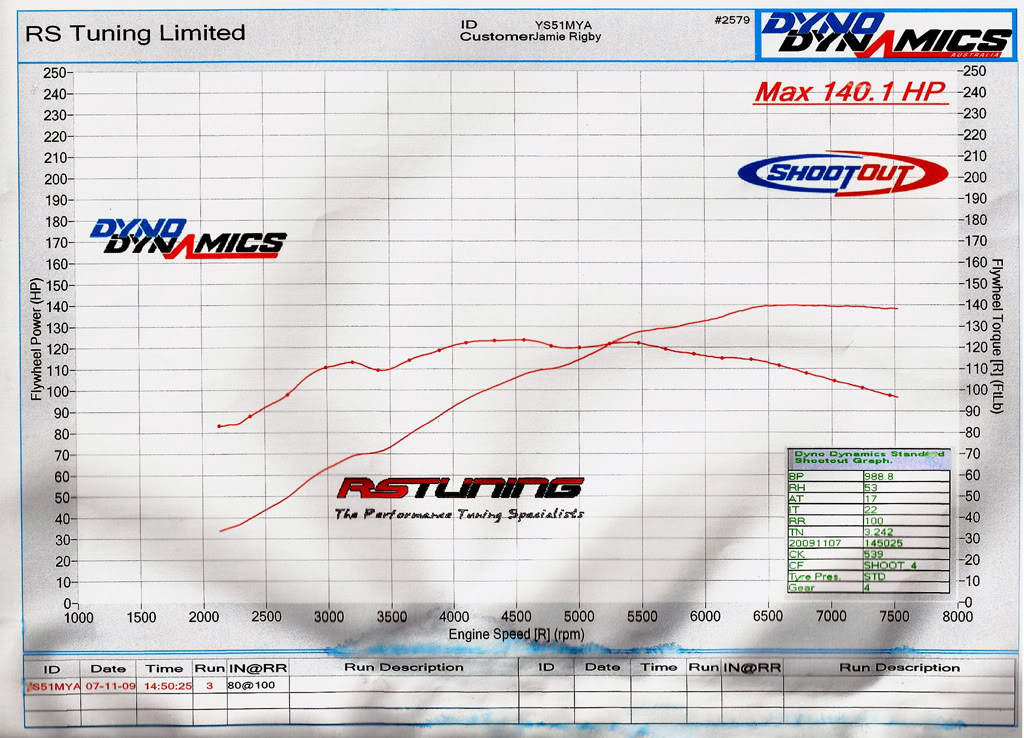This screenshot has width=1024, height=738.
Task: Click the Dyno Dynamics logo in the header
Action: pyautogui.click(x=886, y=35)
